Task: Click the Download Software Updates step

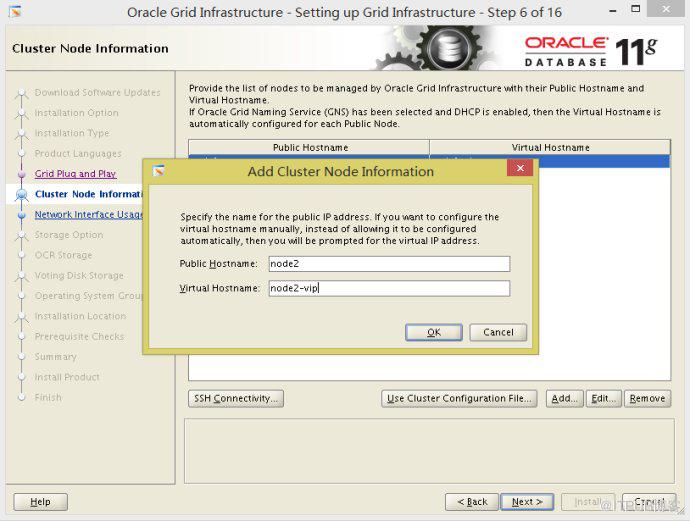Action: coord(97,92)
